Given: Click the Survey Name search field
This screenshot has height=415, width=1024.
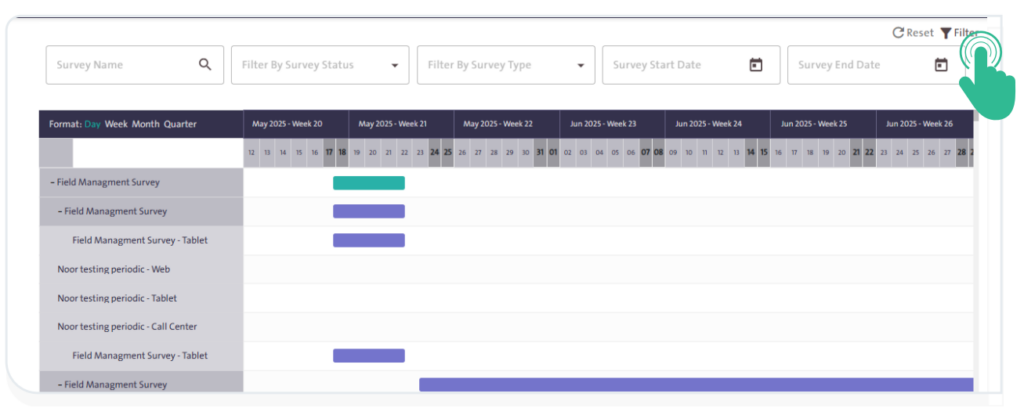Looking at the screenshot, I should tap(120, 65).
